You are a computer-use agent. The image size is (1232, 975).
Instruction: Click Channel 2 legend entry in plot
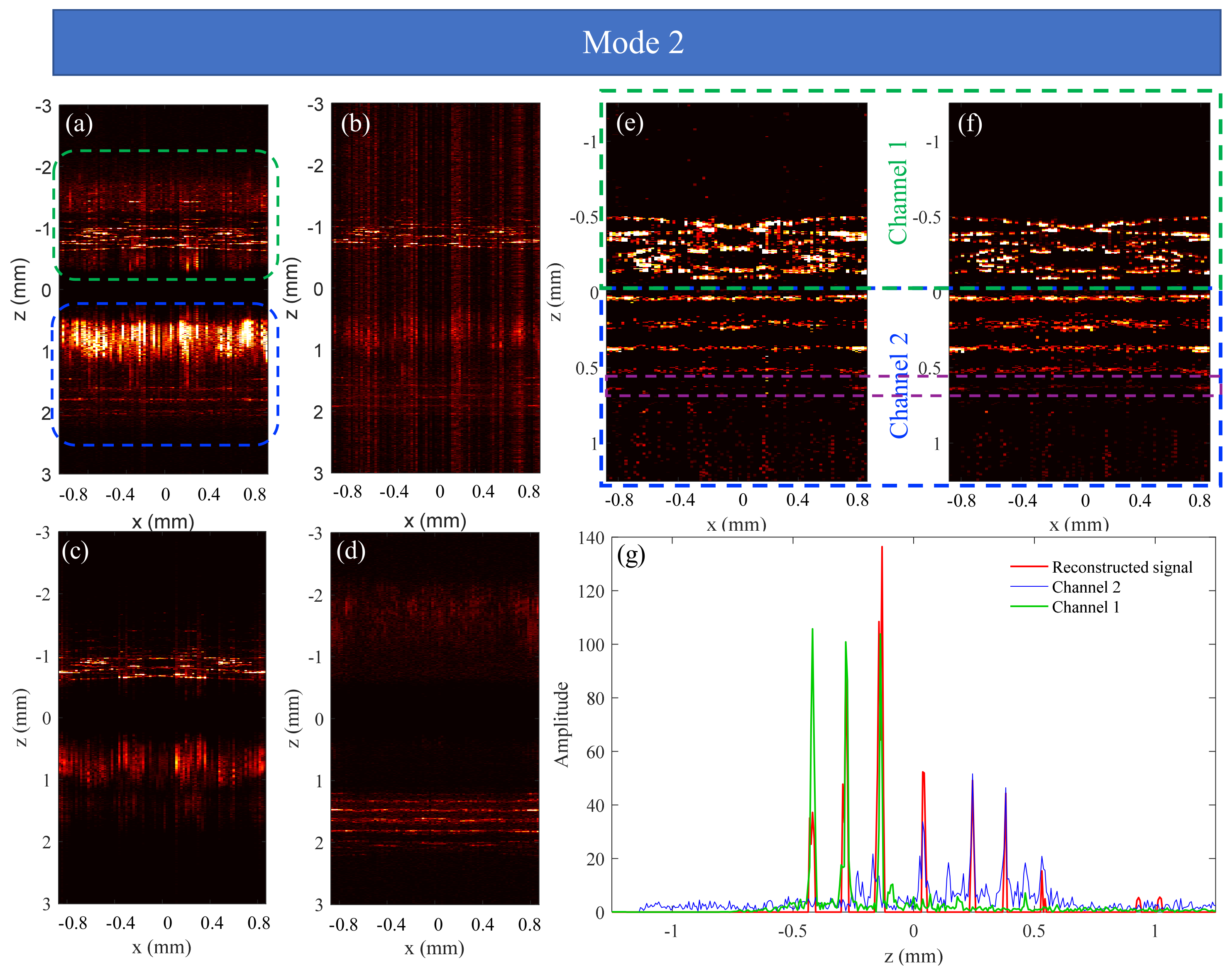1085,587
